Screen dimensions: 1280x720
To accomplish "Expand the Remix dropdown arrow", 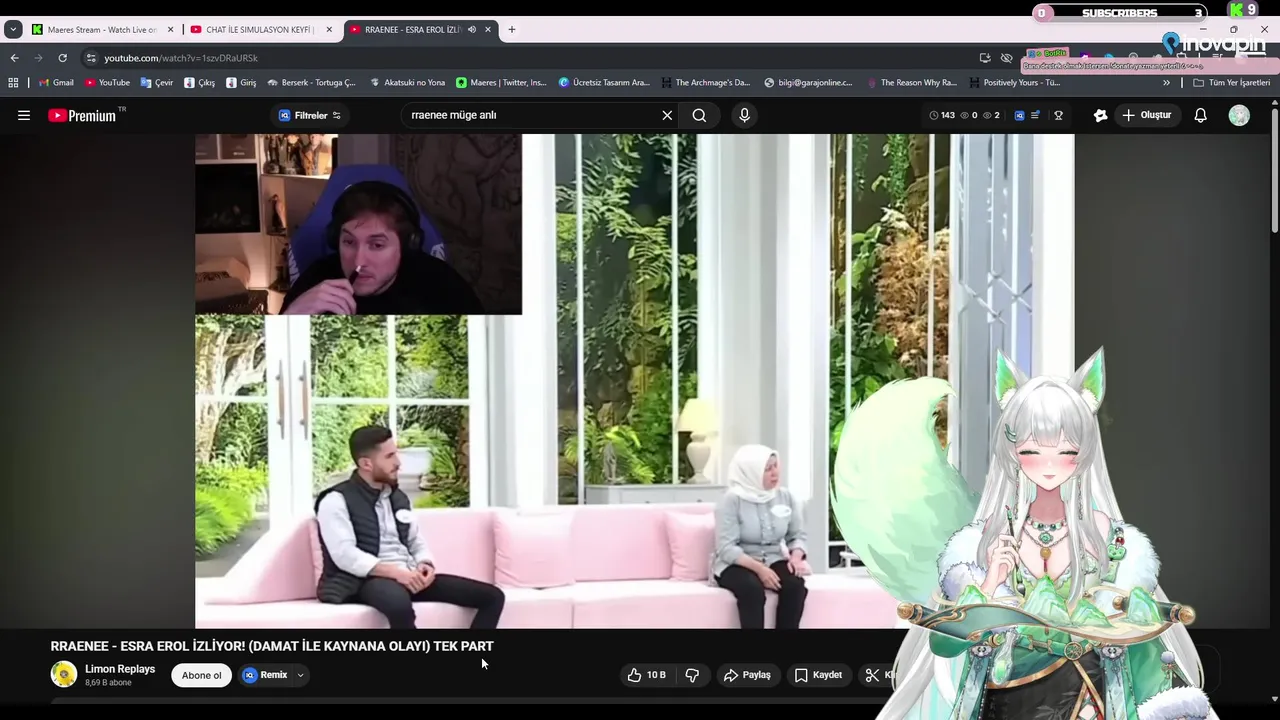I will tap(300, 675).
